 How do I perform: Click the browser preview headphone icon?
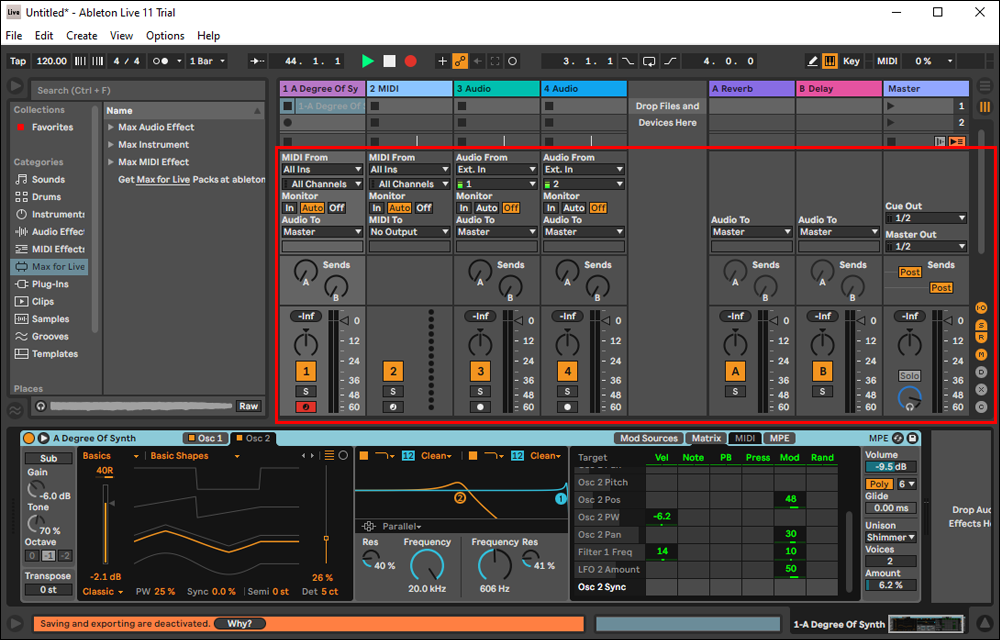41,406
